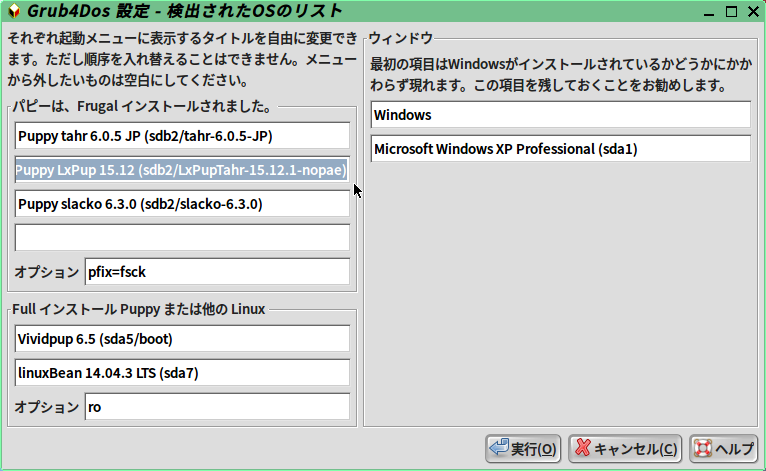Image resolution: width=766 pixels, height=471 pixels.
Task: Maximize the Grub4Dos window
Action: tap(731, 12)
